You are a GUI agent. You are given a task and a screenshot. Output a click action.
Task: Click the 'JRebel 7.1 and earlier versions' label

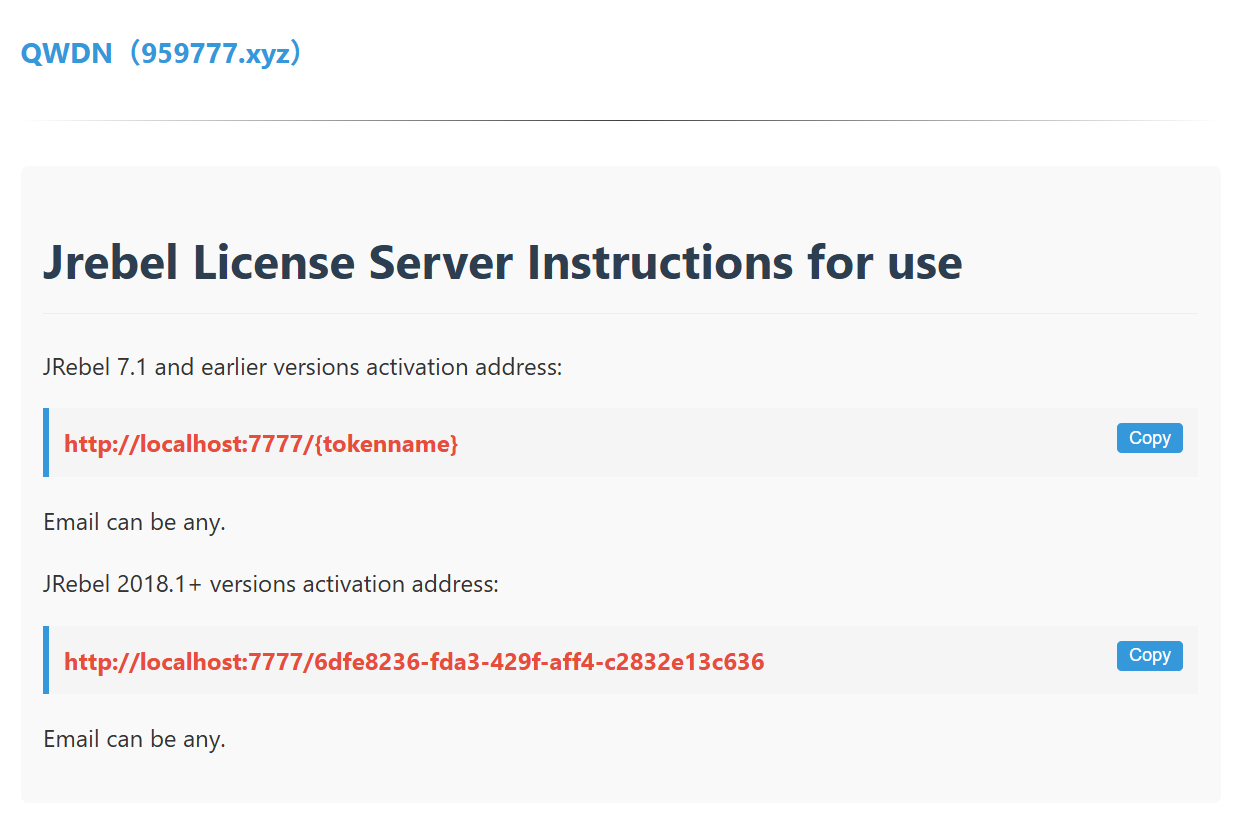coord(302,367)
